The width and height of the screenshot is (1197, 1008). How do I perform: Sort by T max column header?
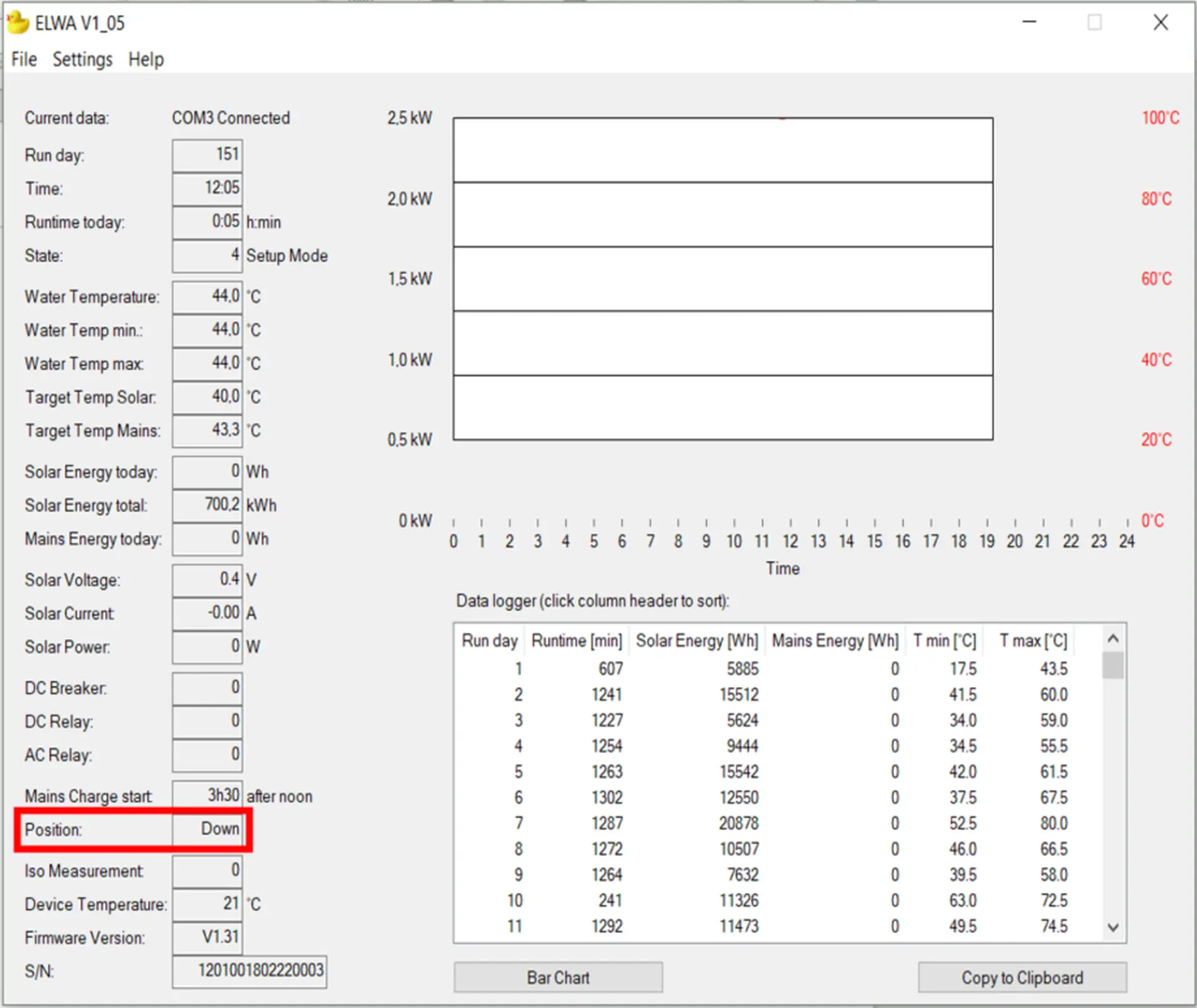tap(1033, 640)
